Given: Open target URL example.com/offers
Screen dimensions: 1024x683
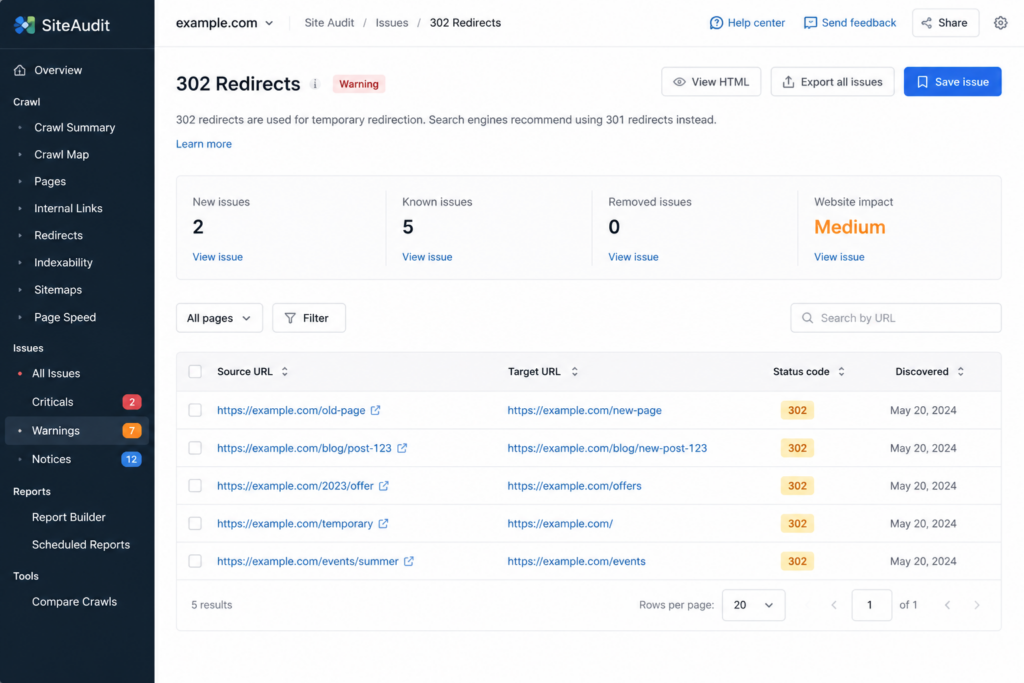Looking at the screenshot, I should coord(575,486).
